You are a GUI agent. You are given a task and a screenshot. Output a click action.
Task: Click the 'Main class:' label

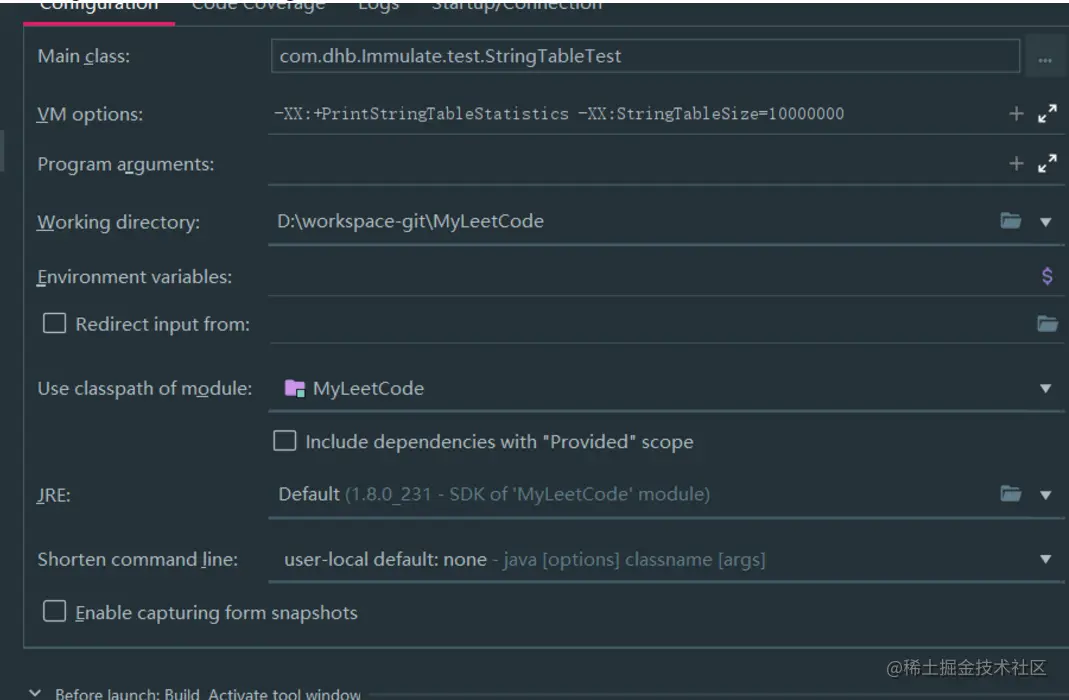pyautogui.click(x=84, y=56)
